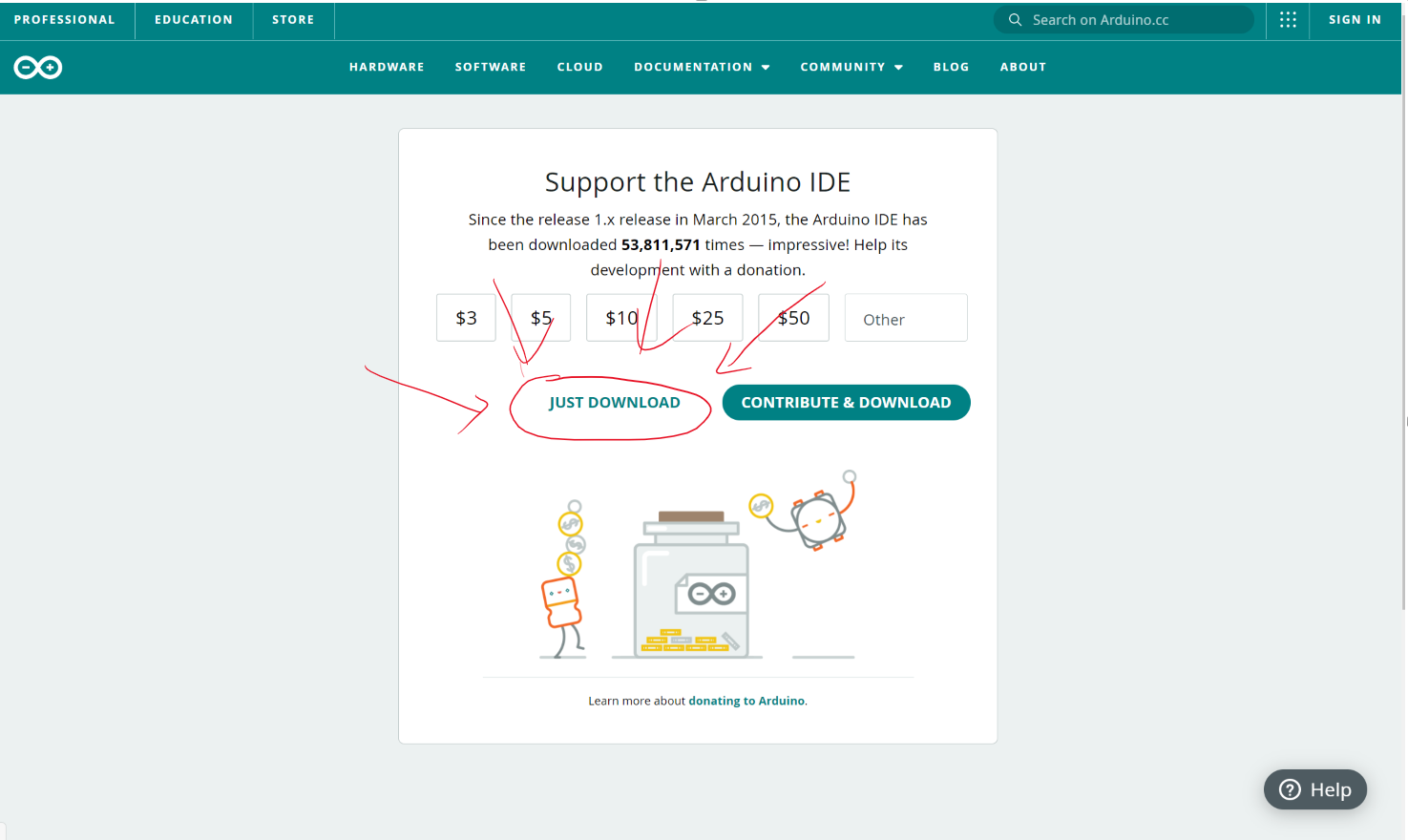Image resolution: width=1408 pixels, height=840 pixels.
Task: Click the search magnifier icon
Action: (1015, 20)
